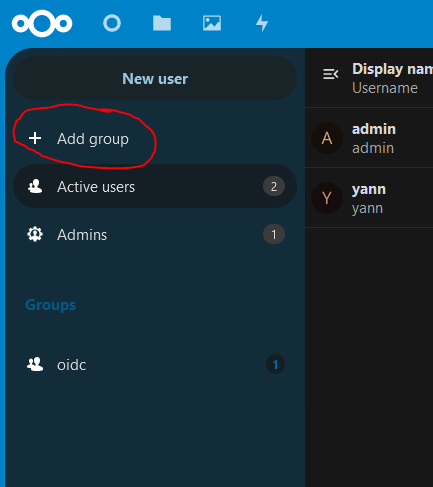The width and height of the screenshot is (433, 487).
Task: Click the Username column subheader
Action: 385,88
